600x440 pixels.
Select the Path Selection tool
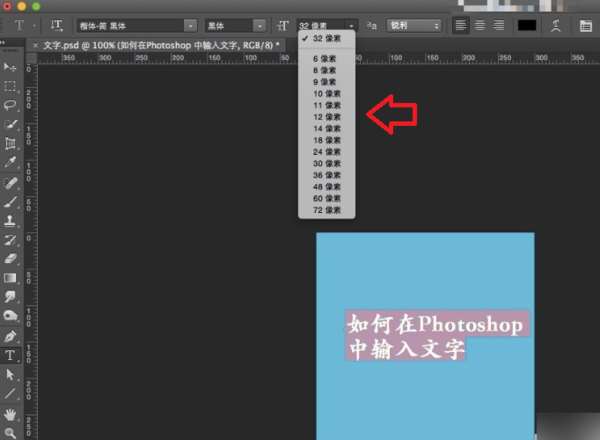click(10, 374)
